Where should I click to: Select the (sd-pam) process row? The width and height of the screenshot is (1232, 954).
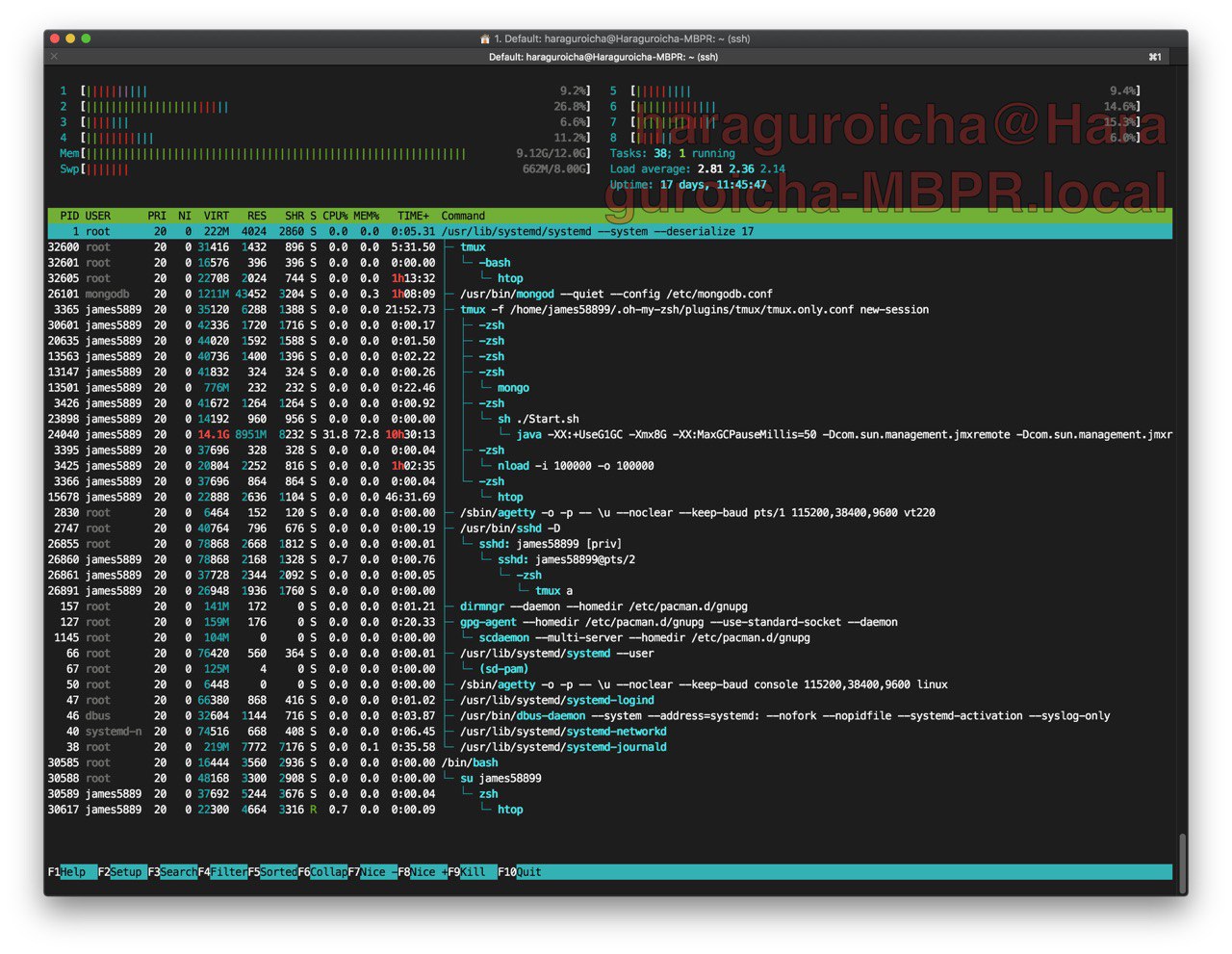(610, 669)
